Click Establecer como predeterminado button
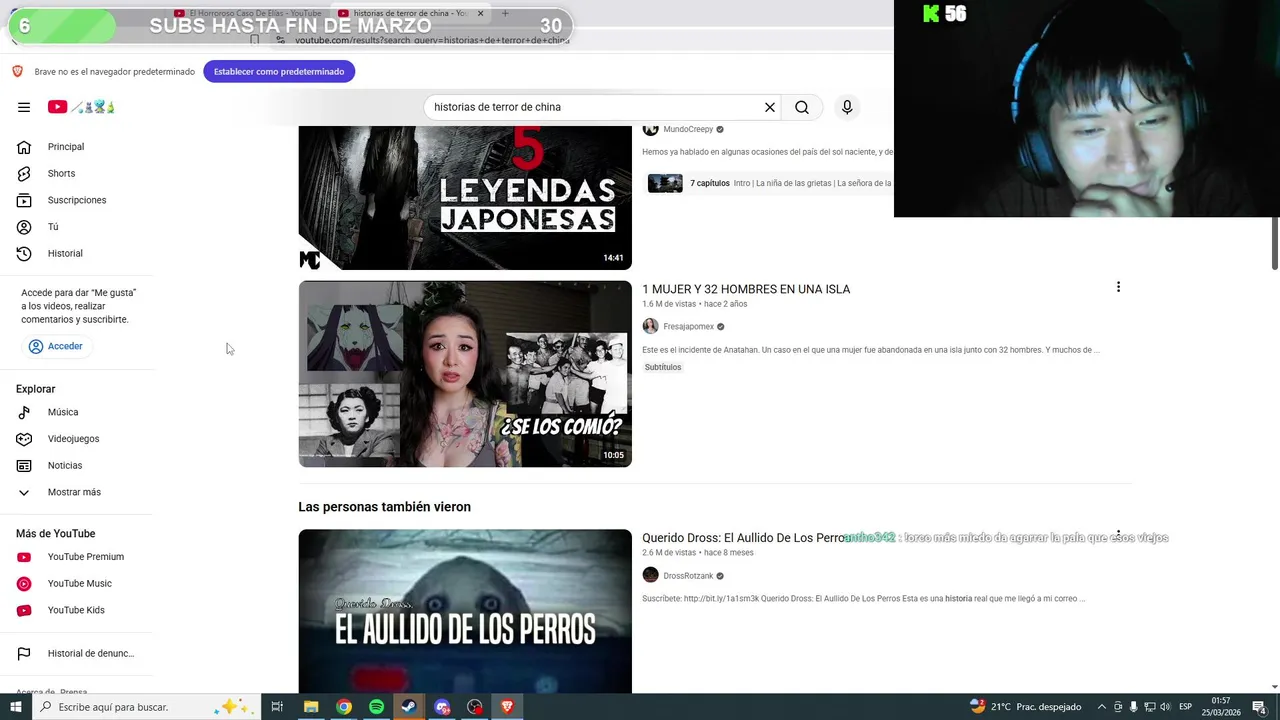The width and height of the screenshot is (1280, 720). coord(279,72)
